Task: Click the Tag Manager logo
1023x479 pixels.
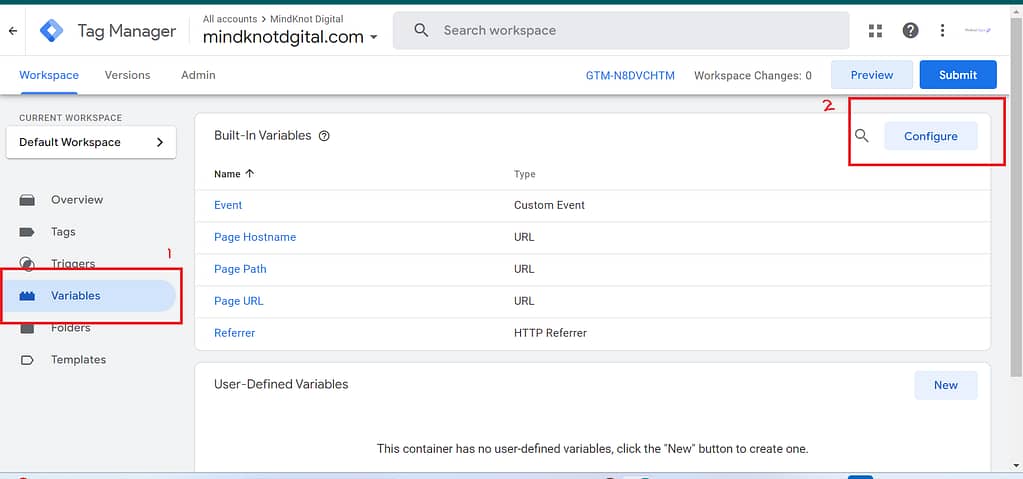Action: [51, 31]
